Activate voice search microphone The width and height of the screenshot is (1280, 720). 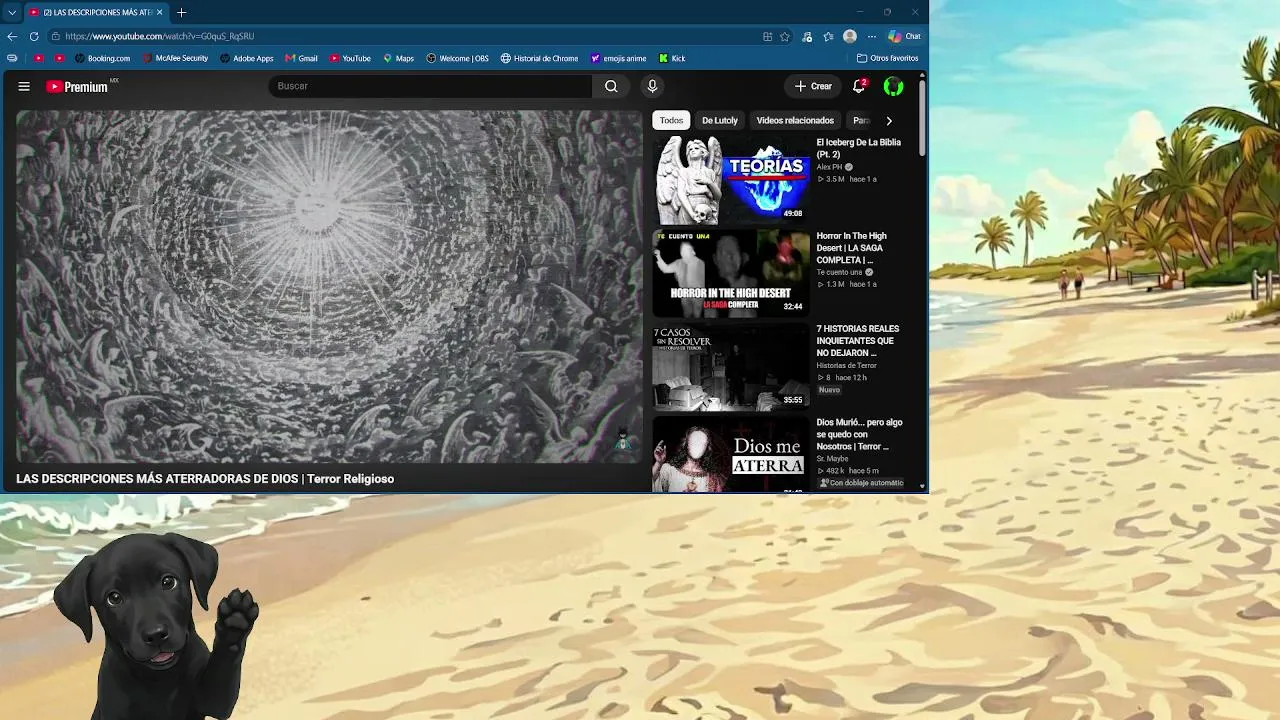652,86
